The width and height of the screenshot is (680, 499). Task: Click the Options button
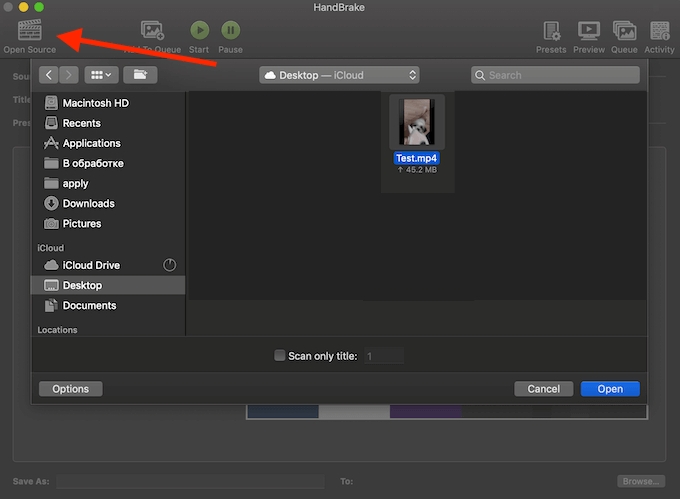[x=71, y=389]
